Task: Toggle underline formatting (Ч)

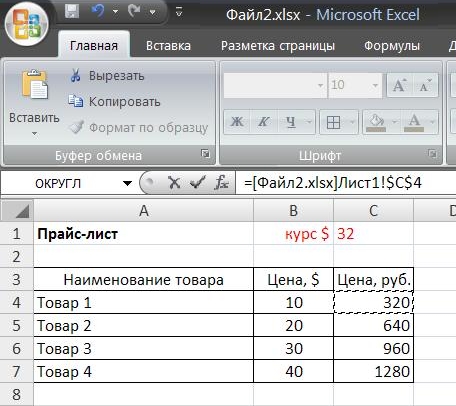Action: tap(291, 122)
